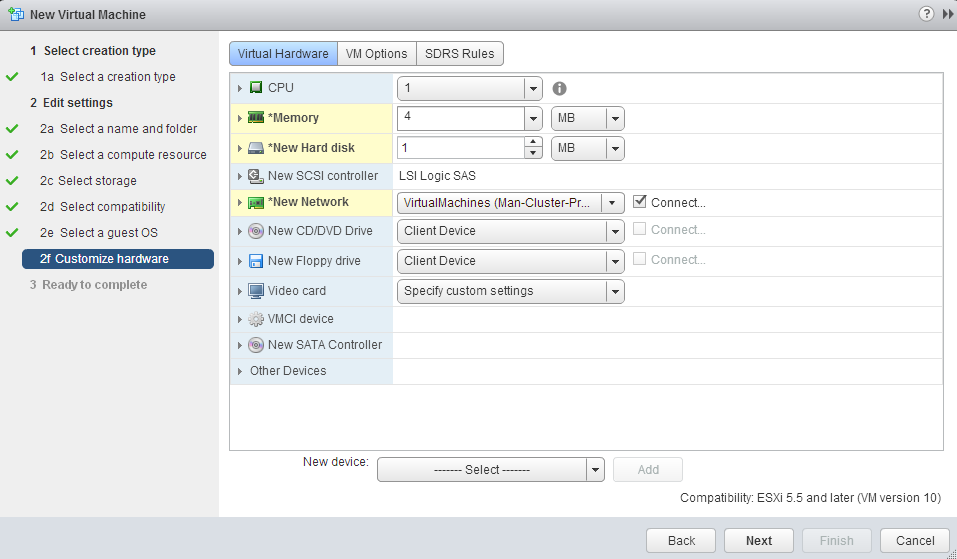Image resolution: width=957 pixels, height=559 pixels.
Task: Click the New Virtual Machine title icon
Action: point(16,14)
